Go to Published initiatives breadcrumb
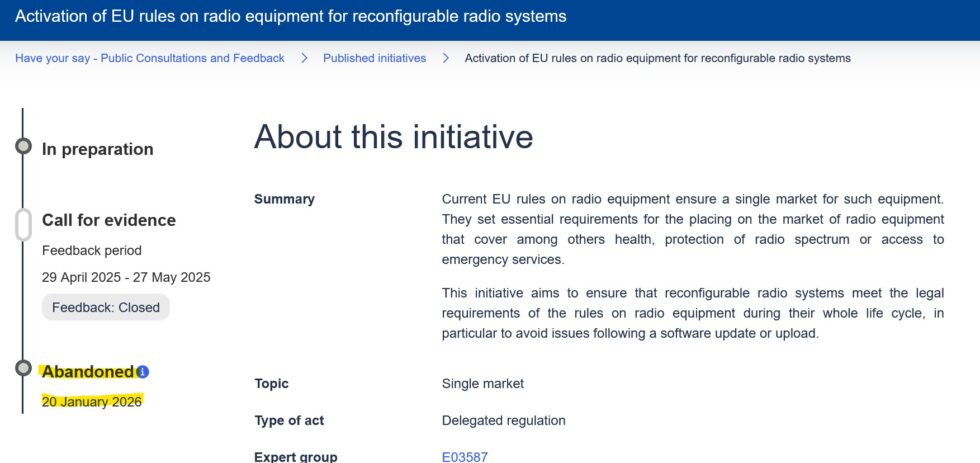The width and height of the screenshot is (980, 463). click(374, 58)
